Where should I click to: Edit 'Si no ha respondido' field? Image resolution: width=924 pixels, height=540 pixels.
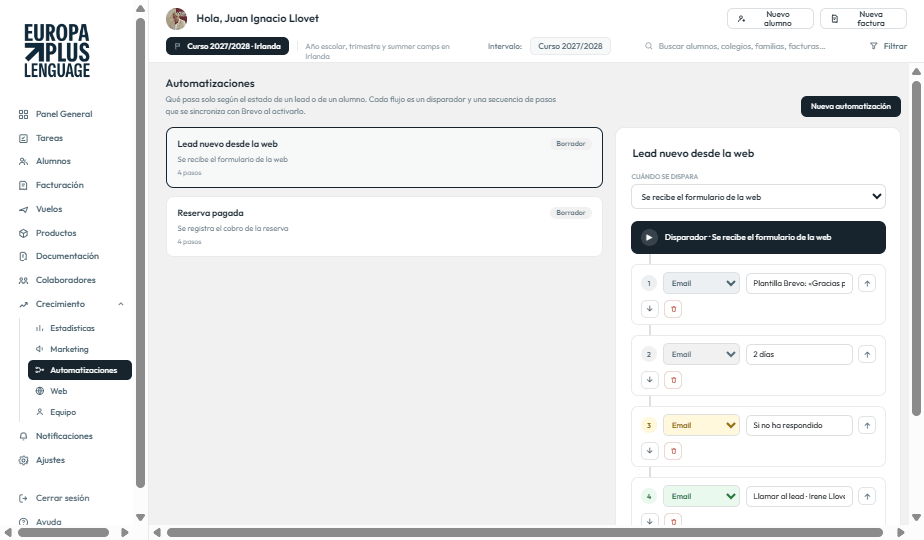pos(799,426)
